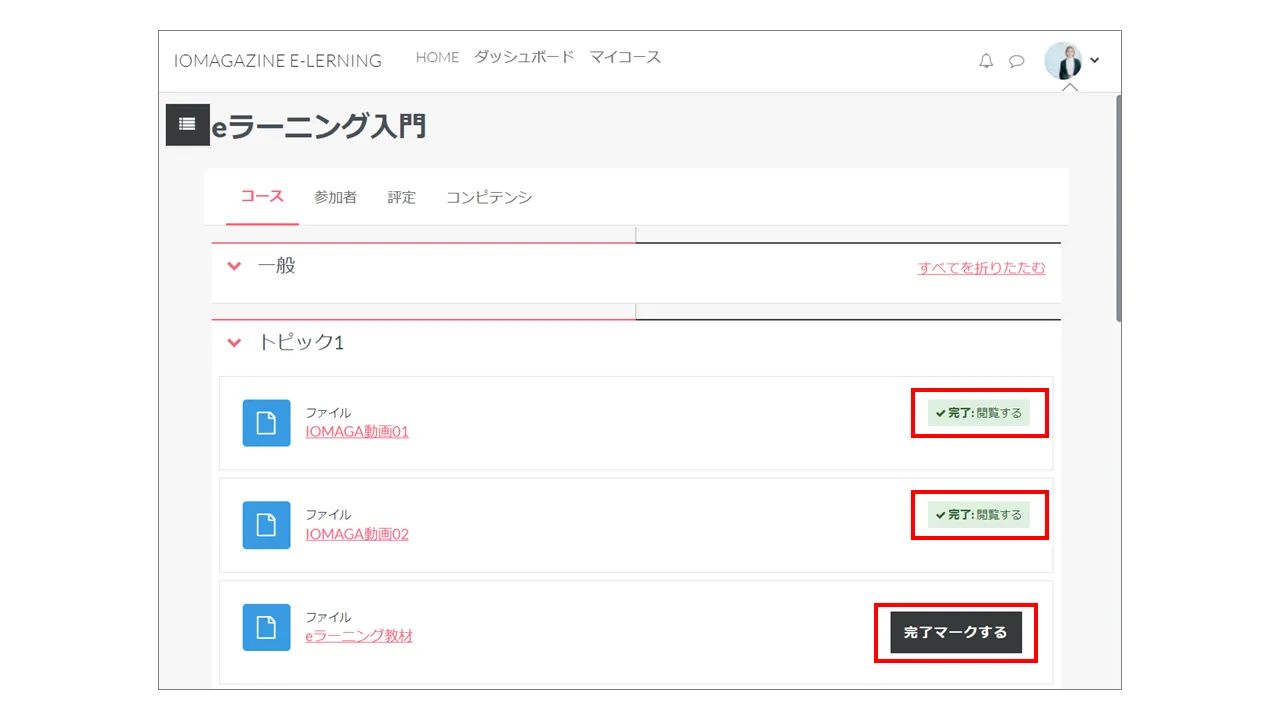Switch to the 評定 tab

click(401, 197)
